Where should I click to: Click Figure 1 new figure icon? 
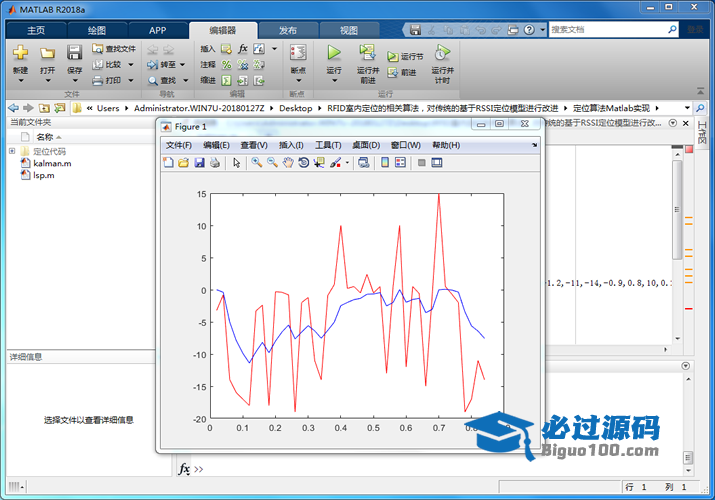[168, 163]
